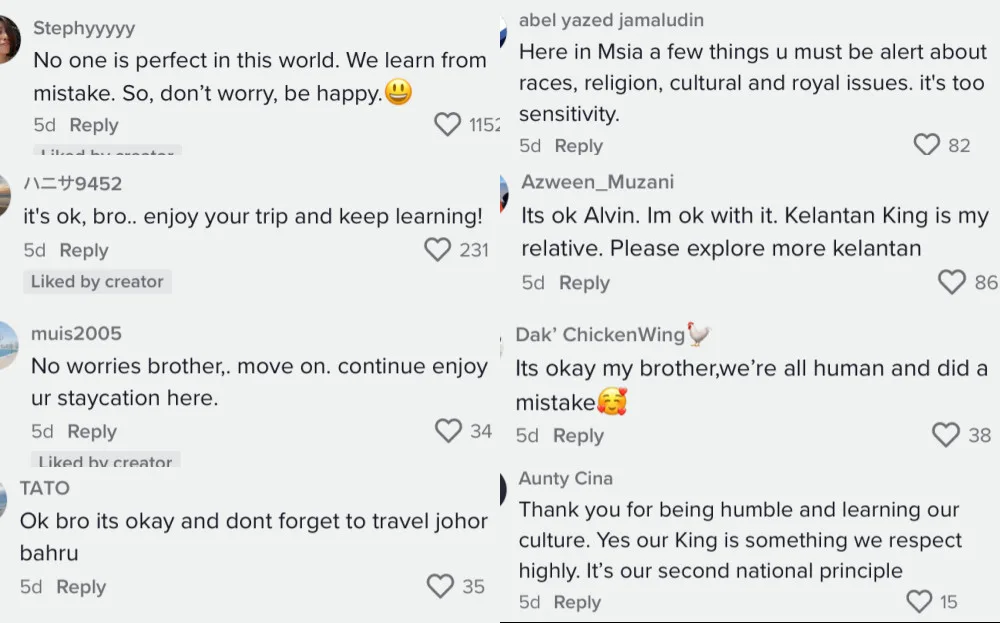The height and width of the screenshot is (623, 1000).
Task: Reply to Stephyyyyy's comment
Action: point(94,125)
